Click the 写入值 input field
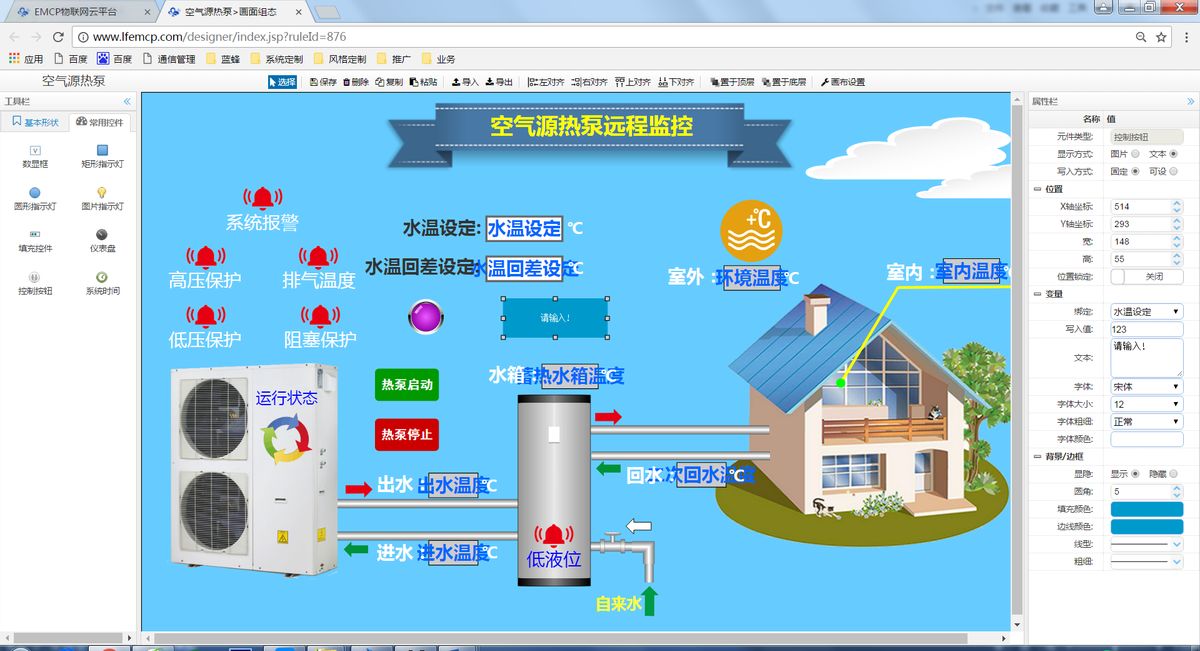1200x651 pixels. click(1146, 329)
